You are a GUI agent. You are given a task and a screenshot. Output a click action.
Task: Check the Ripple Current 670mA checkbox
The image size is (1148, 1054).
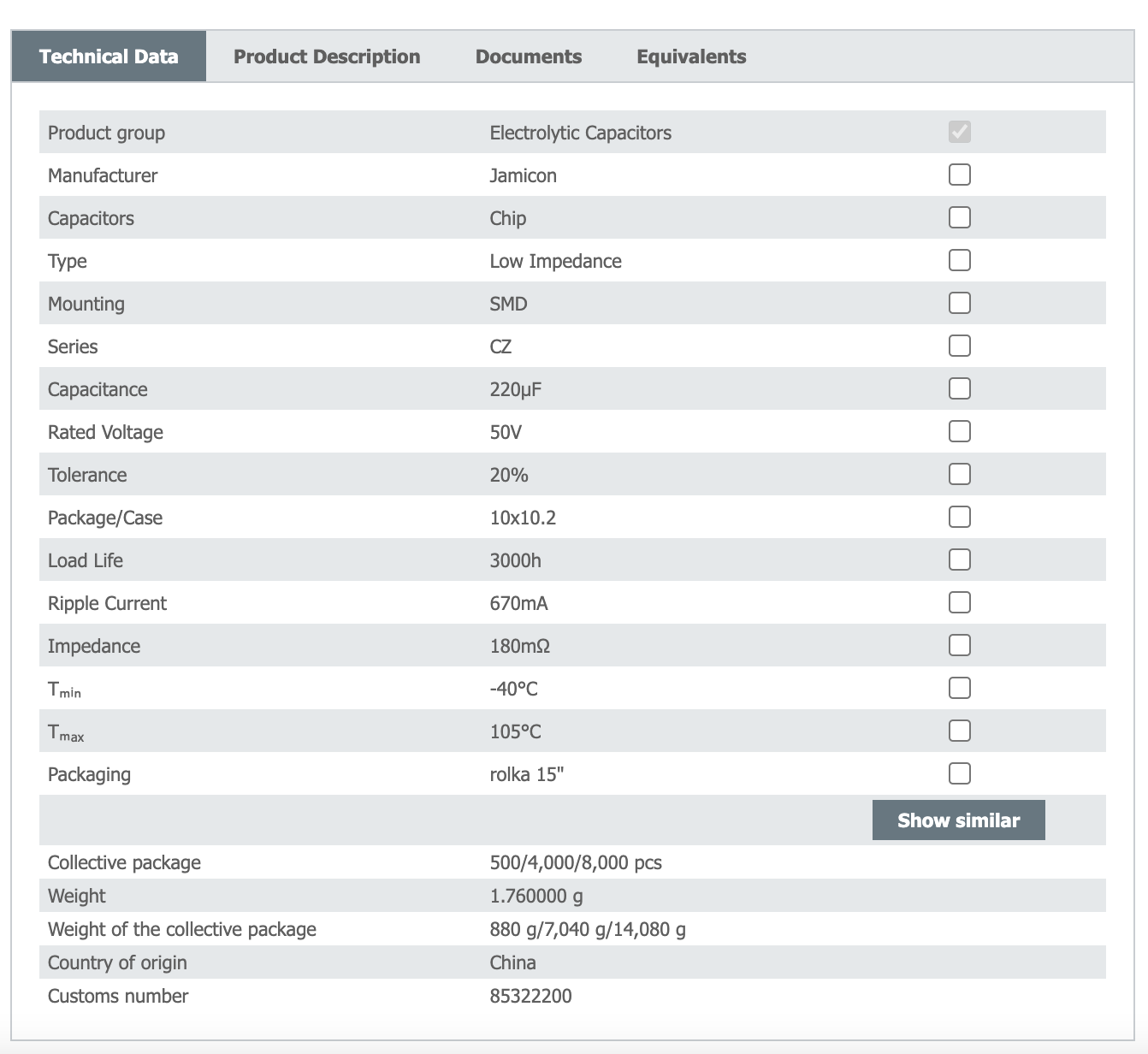960,602
